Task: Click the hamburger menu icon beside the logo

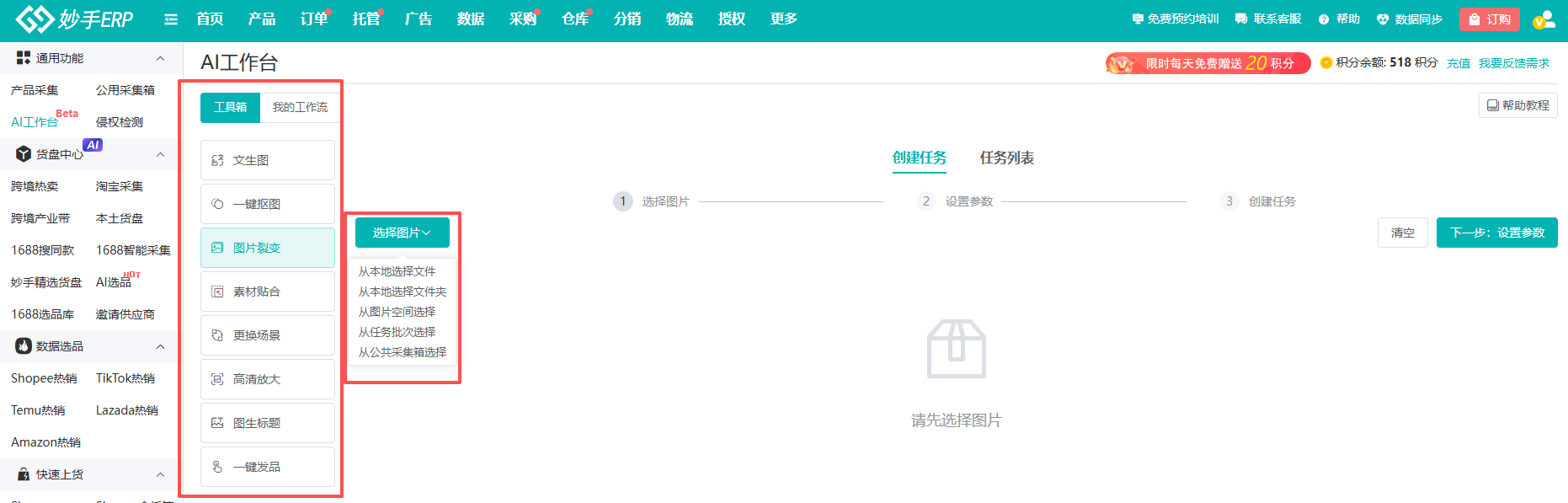Action: tap(171, 19)
